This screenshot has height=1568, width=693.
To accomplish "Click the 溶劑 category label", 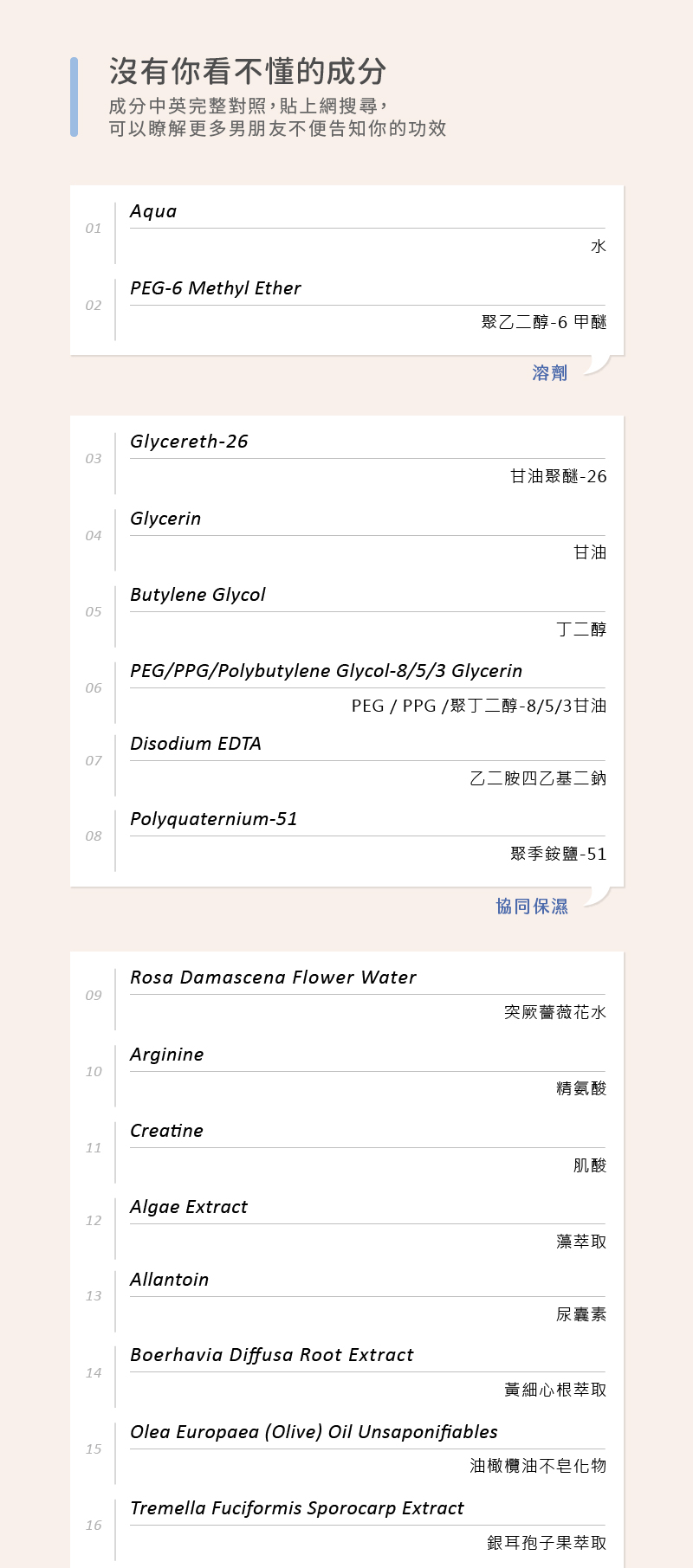I will (x=549, y=373).
